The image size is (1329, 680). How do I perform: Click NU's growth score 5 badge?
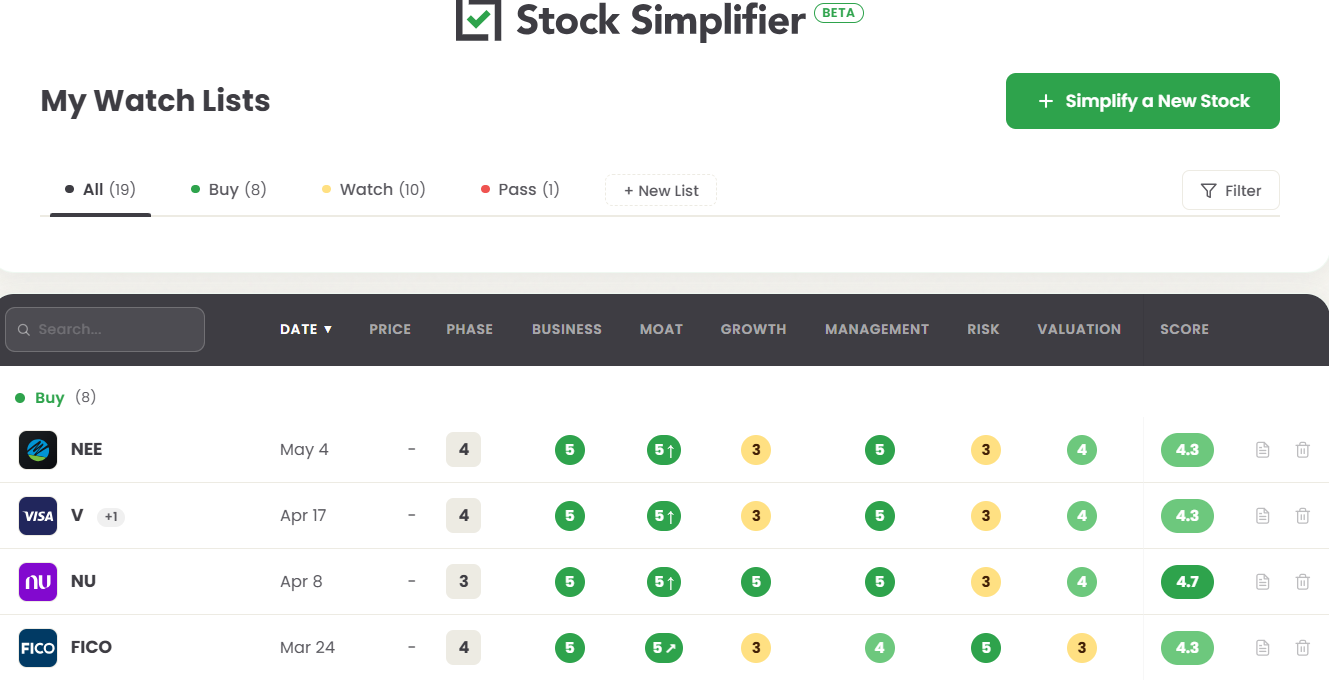(756, 582)
